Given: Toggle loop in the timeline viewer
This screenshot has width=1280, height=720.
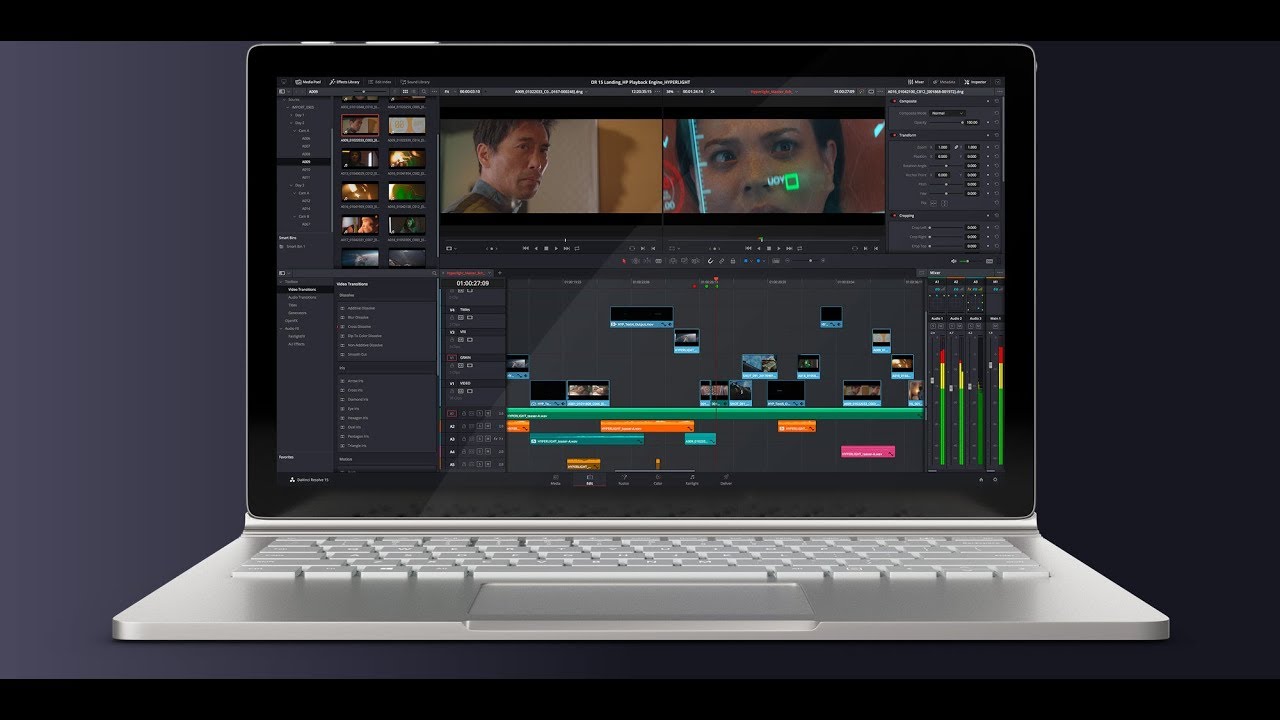Looking at the screenshot, I should pyautogui.click(x=802, y=248).
